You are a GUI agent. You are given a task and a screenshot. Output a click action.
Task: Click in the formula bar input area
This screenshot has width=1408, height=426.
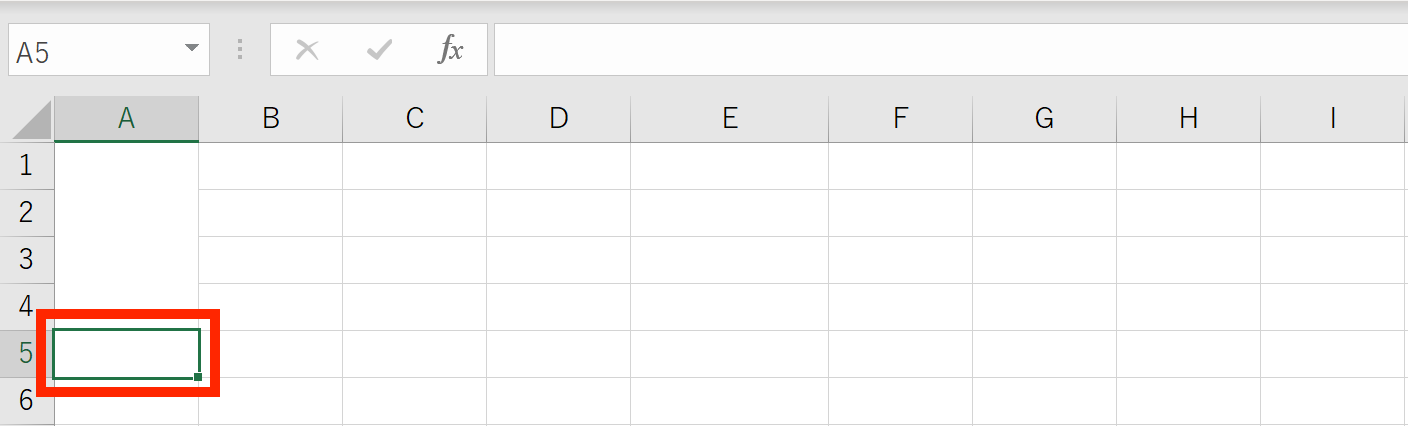pyautogui.click(x=950, y=50)
